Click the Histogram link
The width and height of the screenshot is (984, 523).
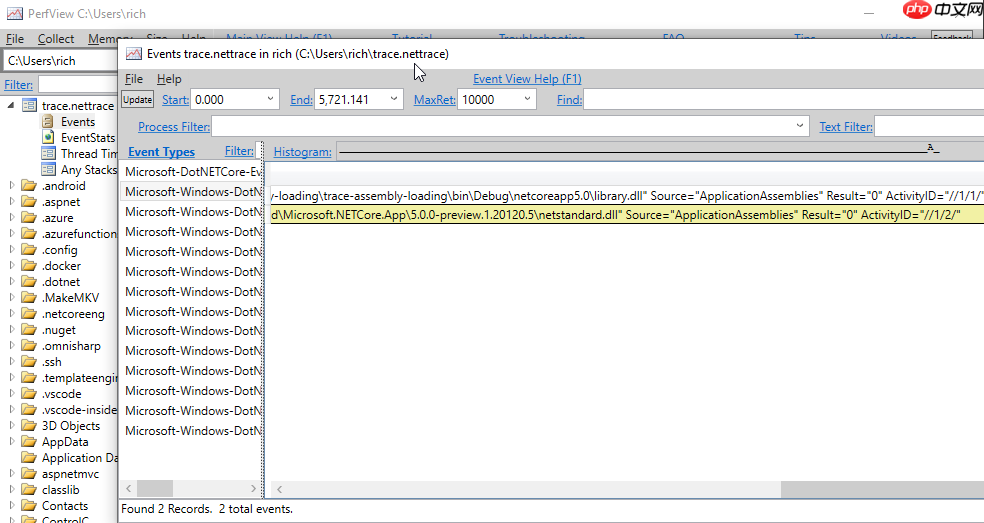[302, 151]
